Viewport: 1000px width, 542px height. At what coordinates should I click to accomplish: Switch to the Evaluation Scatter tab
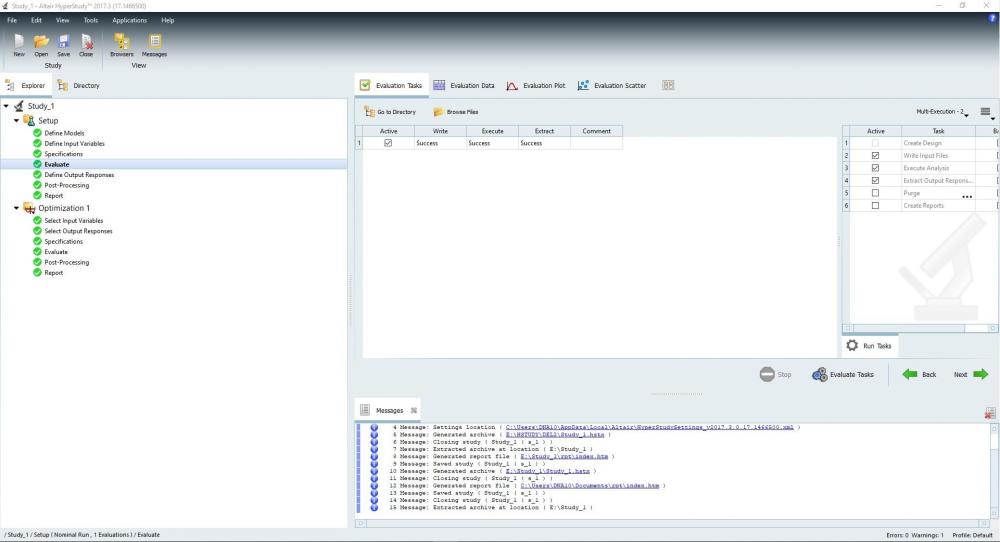[612, 85]
